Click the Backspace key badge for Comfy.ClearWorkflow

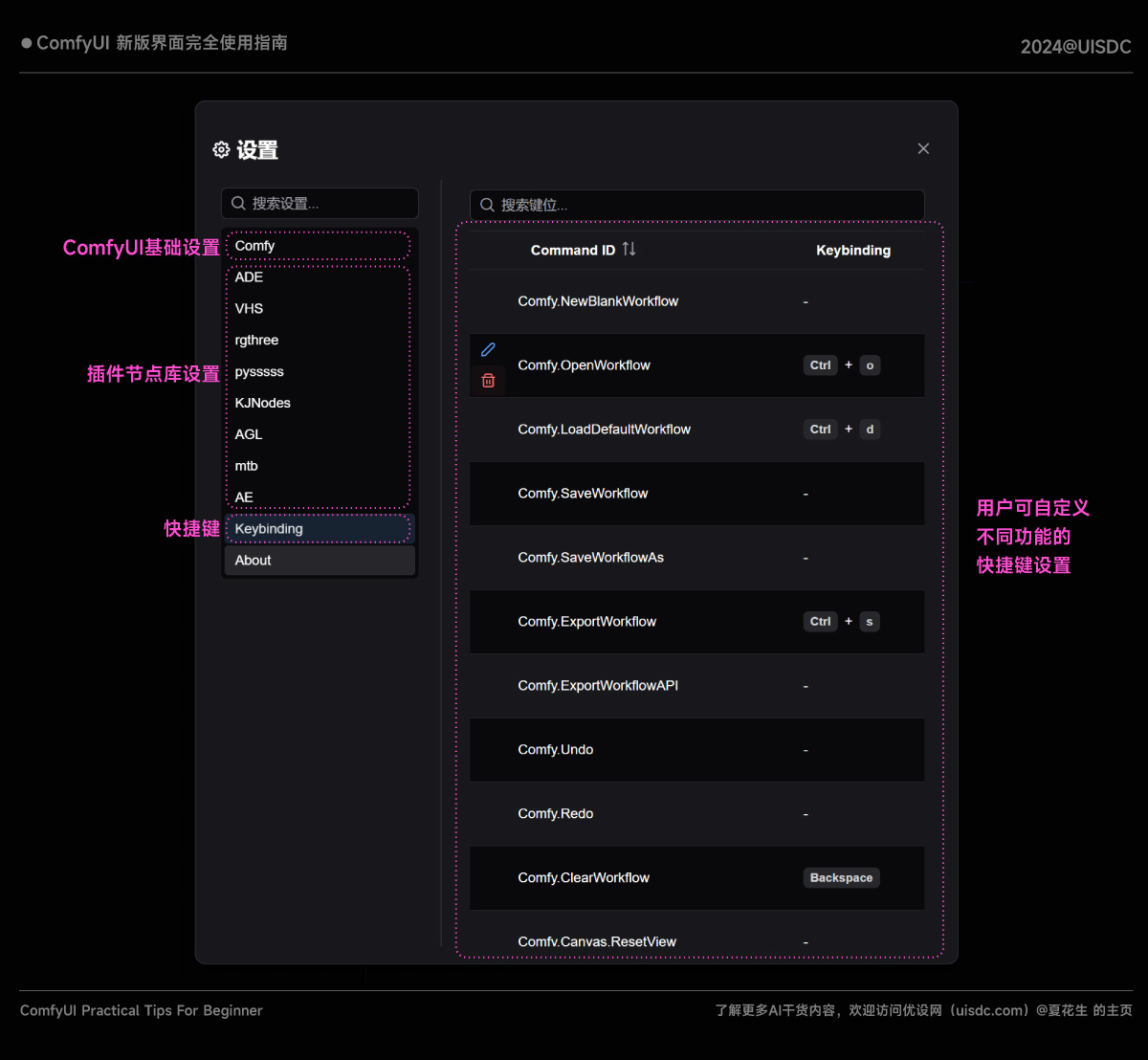pyautogui.click(x=842, y=878)
